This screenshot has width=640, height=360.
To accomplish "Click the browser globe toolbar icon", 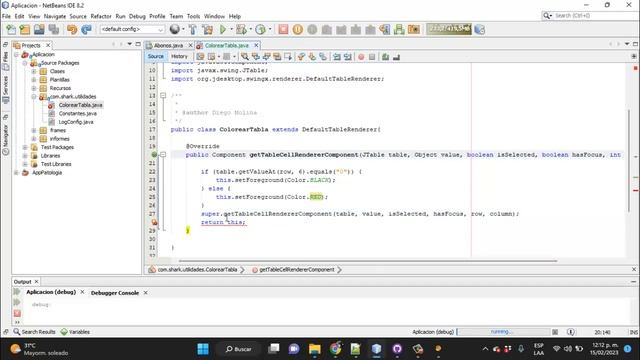I will pyautogui.click(x=175, y=29).
